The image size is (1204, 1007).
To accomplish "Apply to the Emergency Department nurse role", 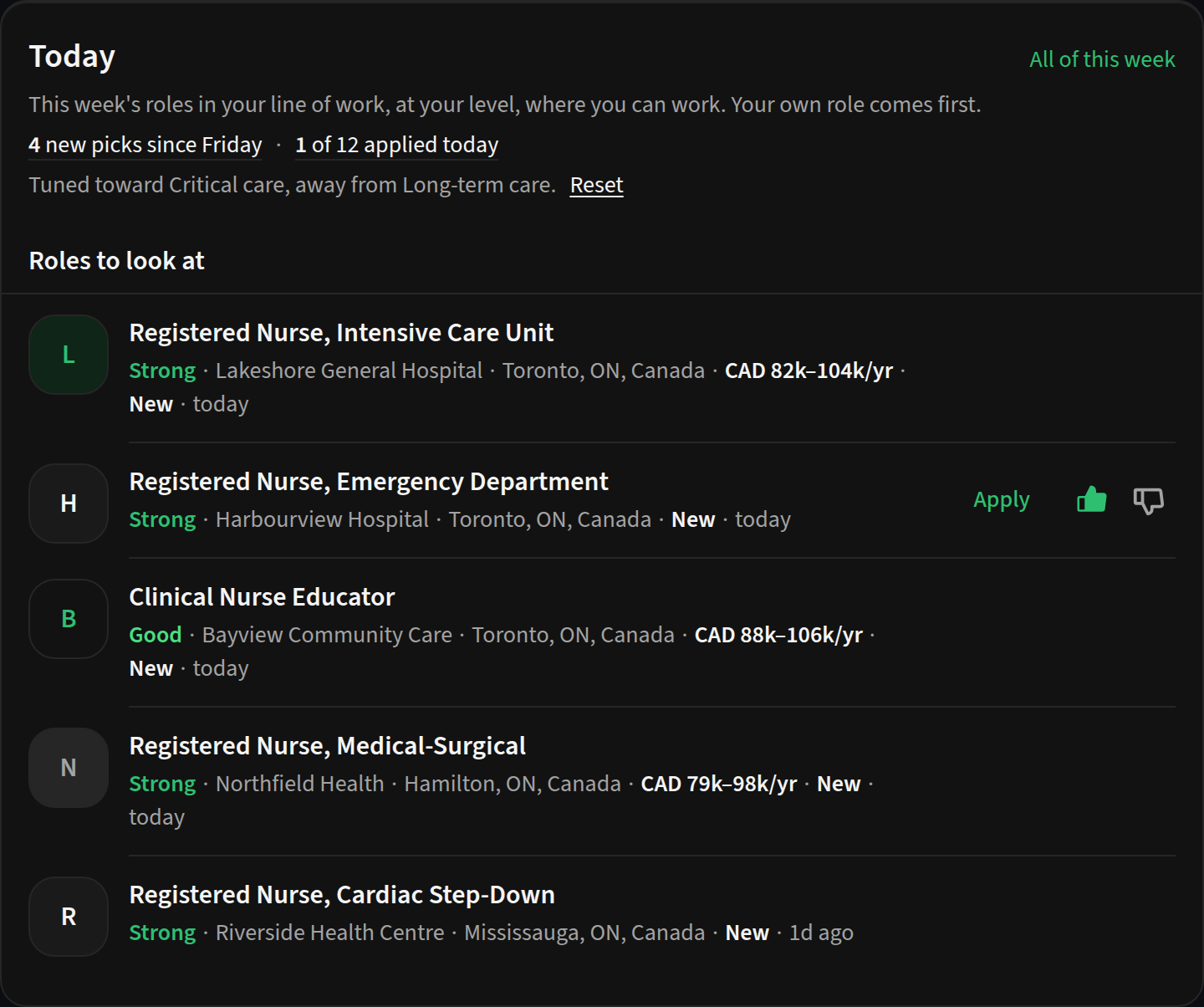I will (x=1001, y=500).
